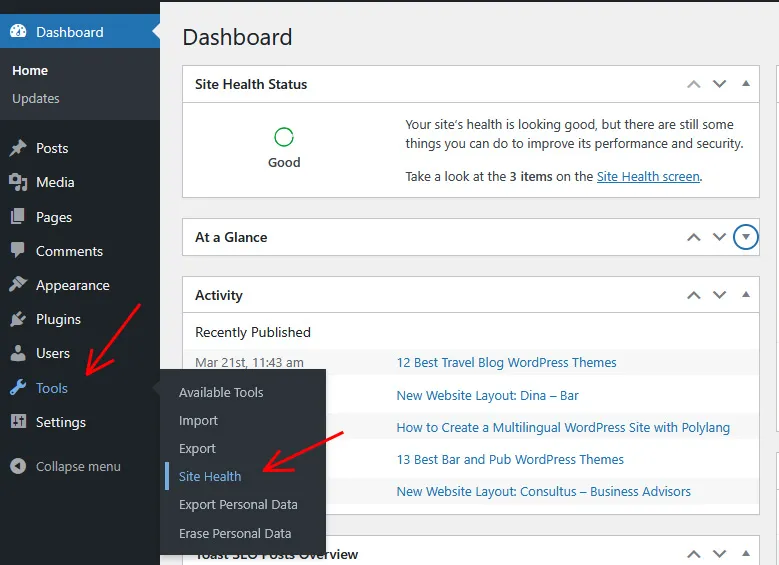The width and height of the screenshot is (779, 565).
Task: Click the Comments speech bubble icon
Action: (x=18, y=250)
